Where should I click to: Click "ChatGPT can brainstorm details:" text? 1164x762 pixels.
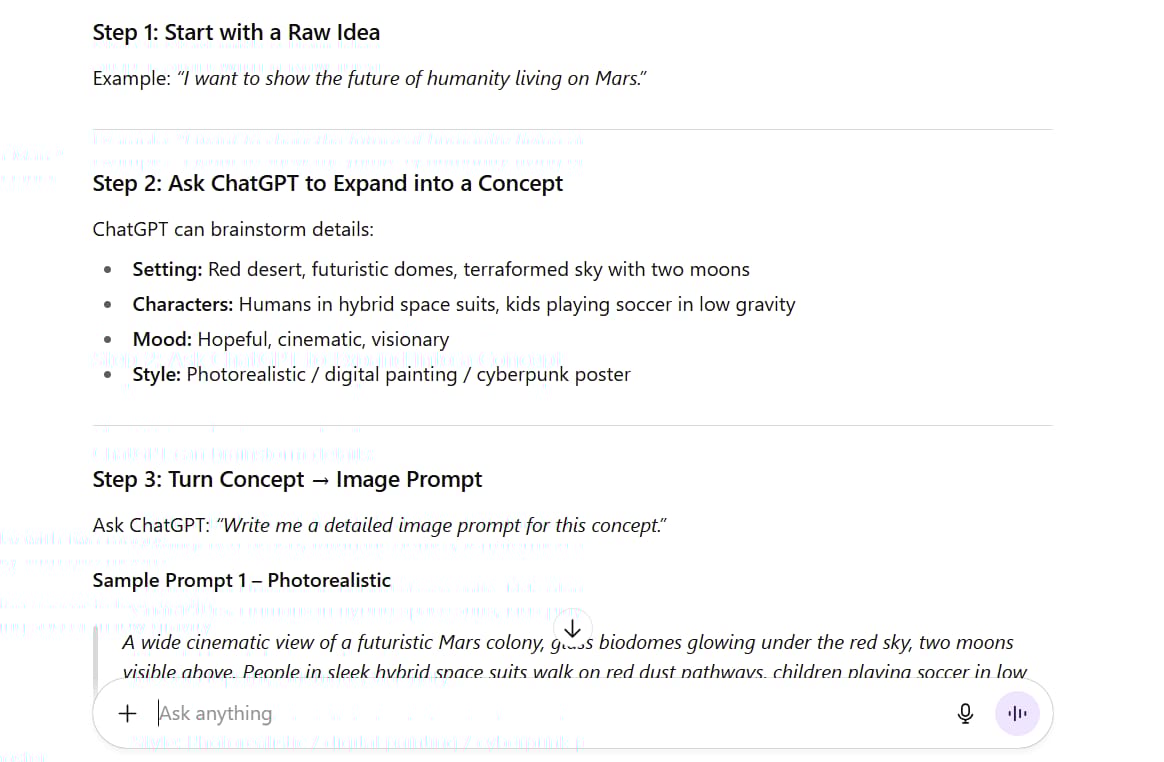[x=233, y=229]
